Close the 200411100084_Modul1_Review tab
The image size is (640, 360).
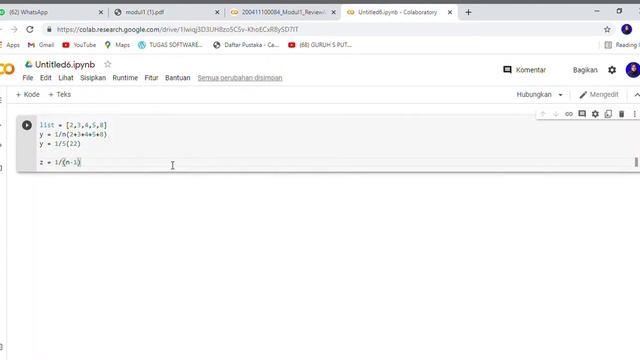click(333, 12)
